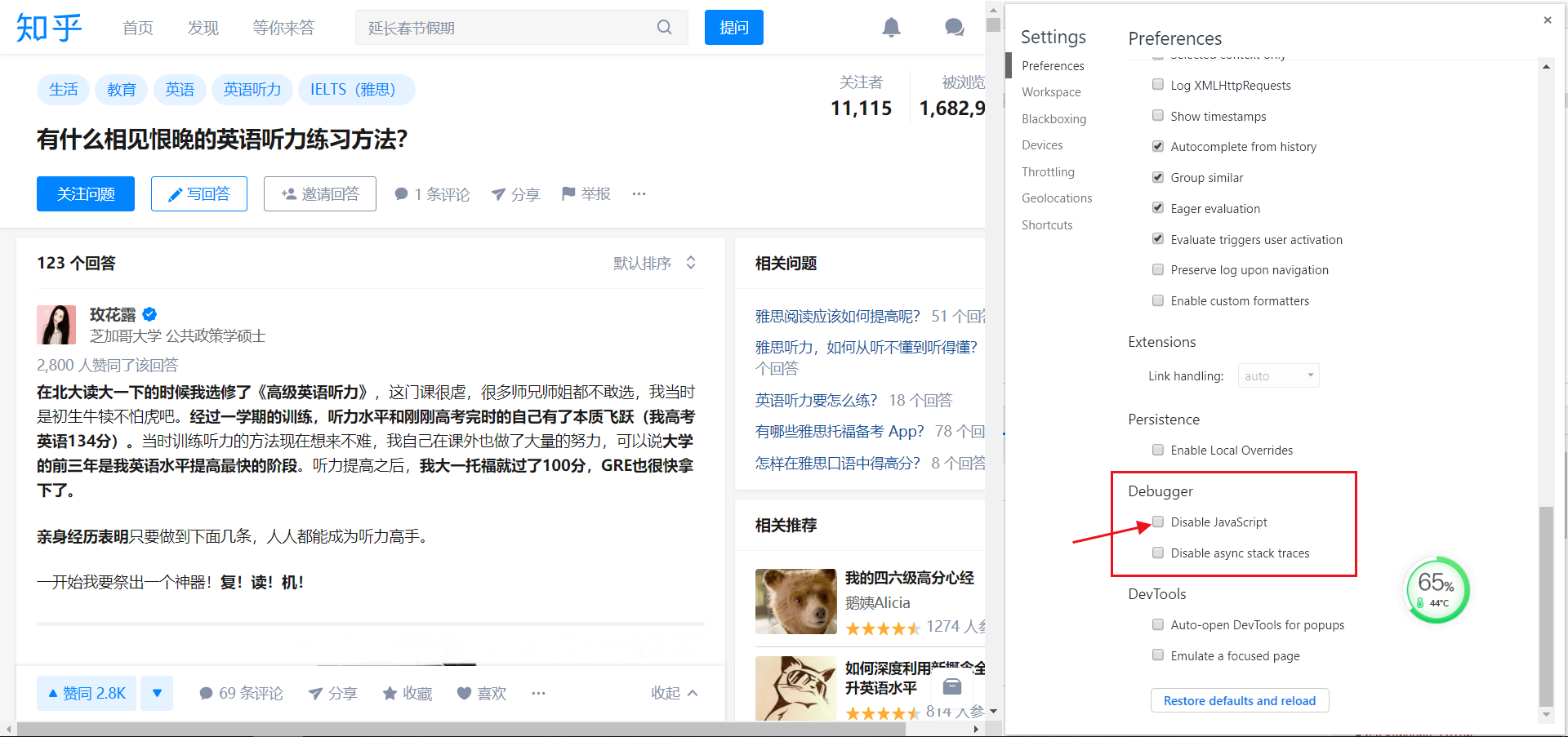Click the 65% circular performance gauge

1436,589
